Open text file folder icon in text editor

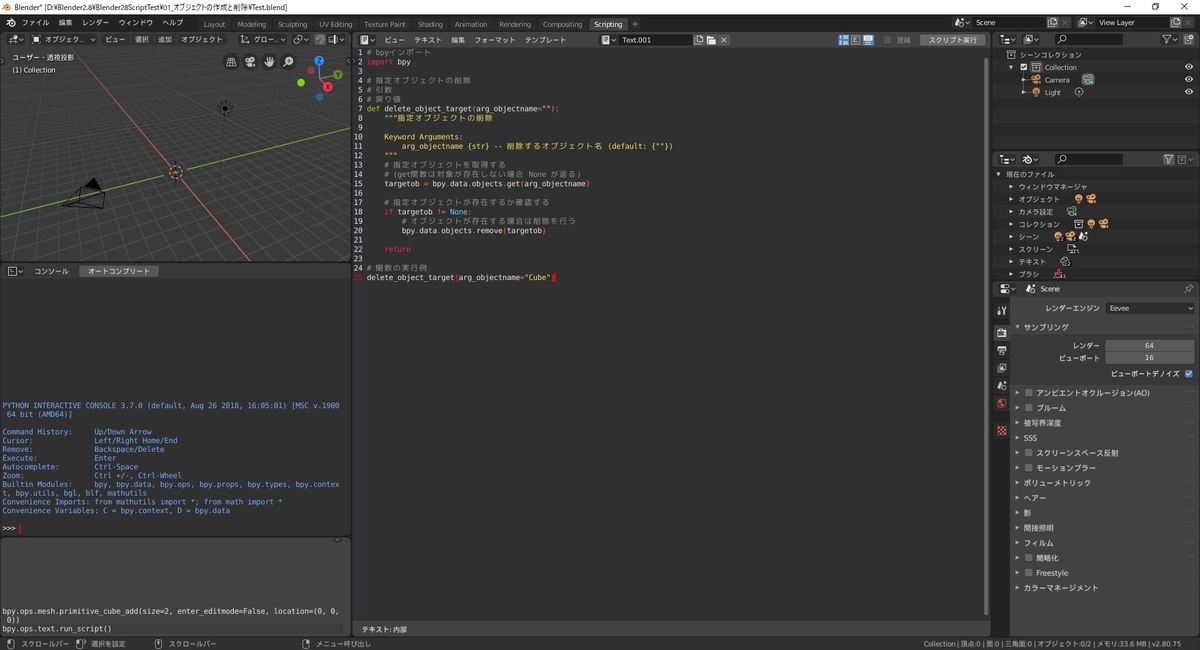tap(711, 40)
